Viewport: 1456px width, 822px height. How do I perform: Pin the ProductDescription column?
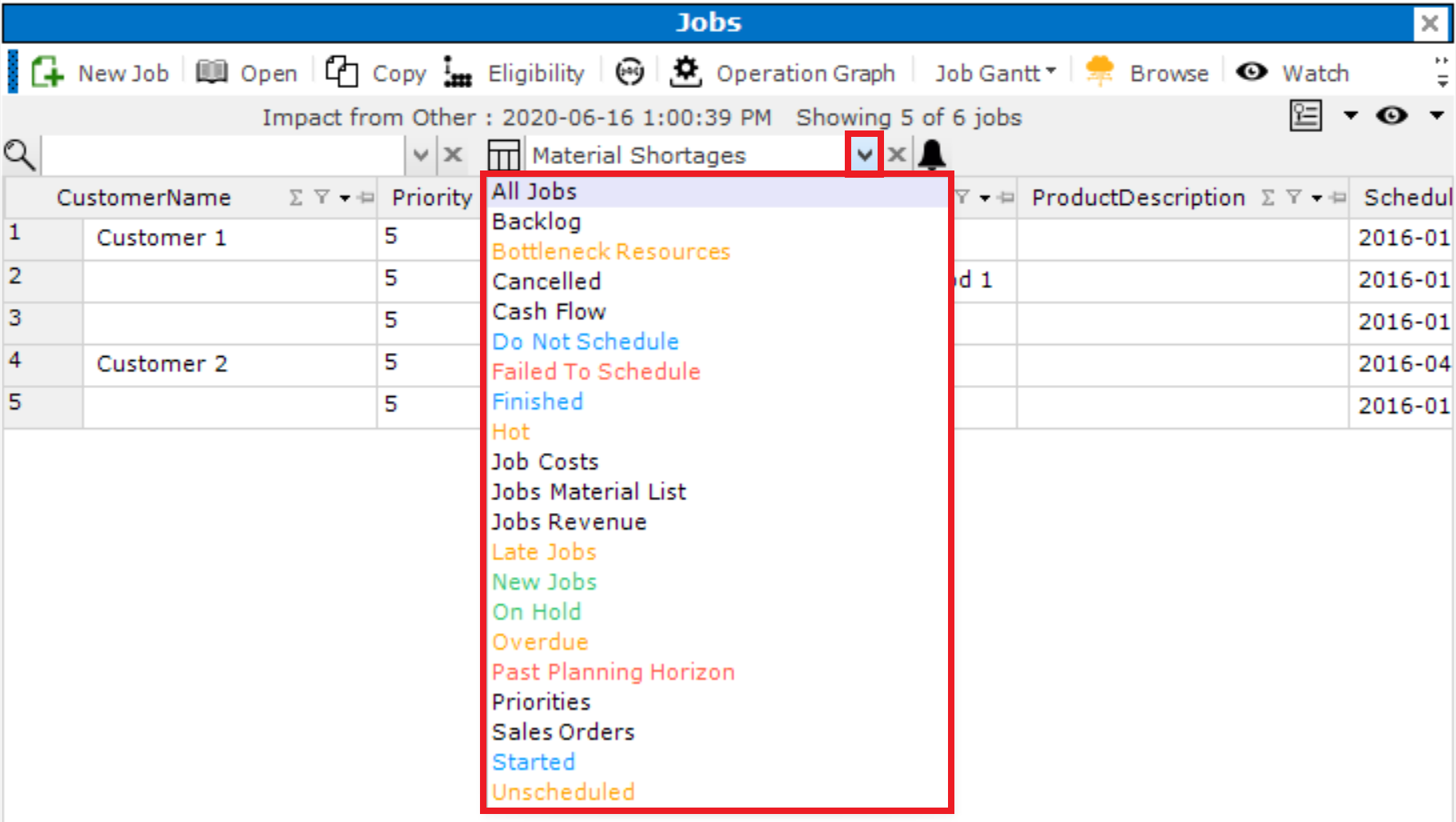(1338, 198)
